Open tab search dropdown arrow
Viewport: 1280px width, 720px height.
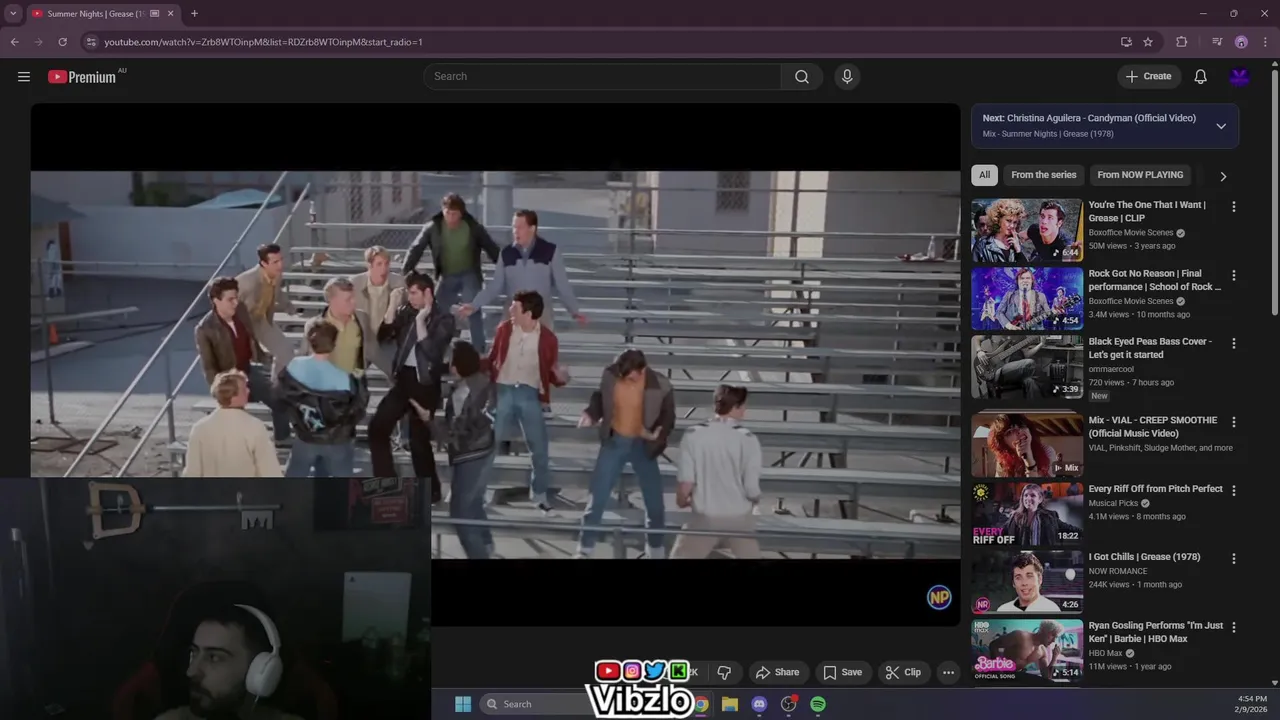[13, 14]
